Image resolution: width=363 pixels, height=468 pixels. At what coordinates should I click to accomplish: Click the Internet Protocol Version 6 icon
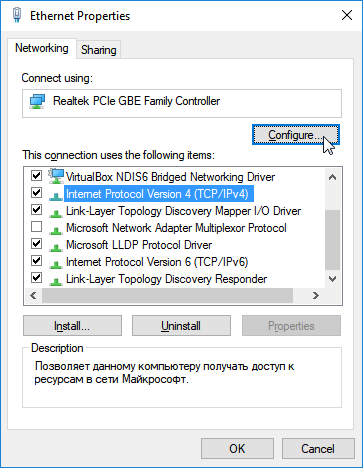click(56, 264)
